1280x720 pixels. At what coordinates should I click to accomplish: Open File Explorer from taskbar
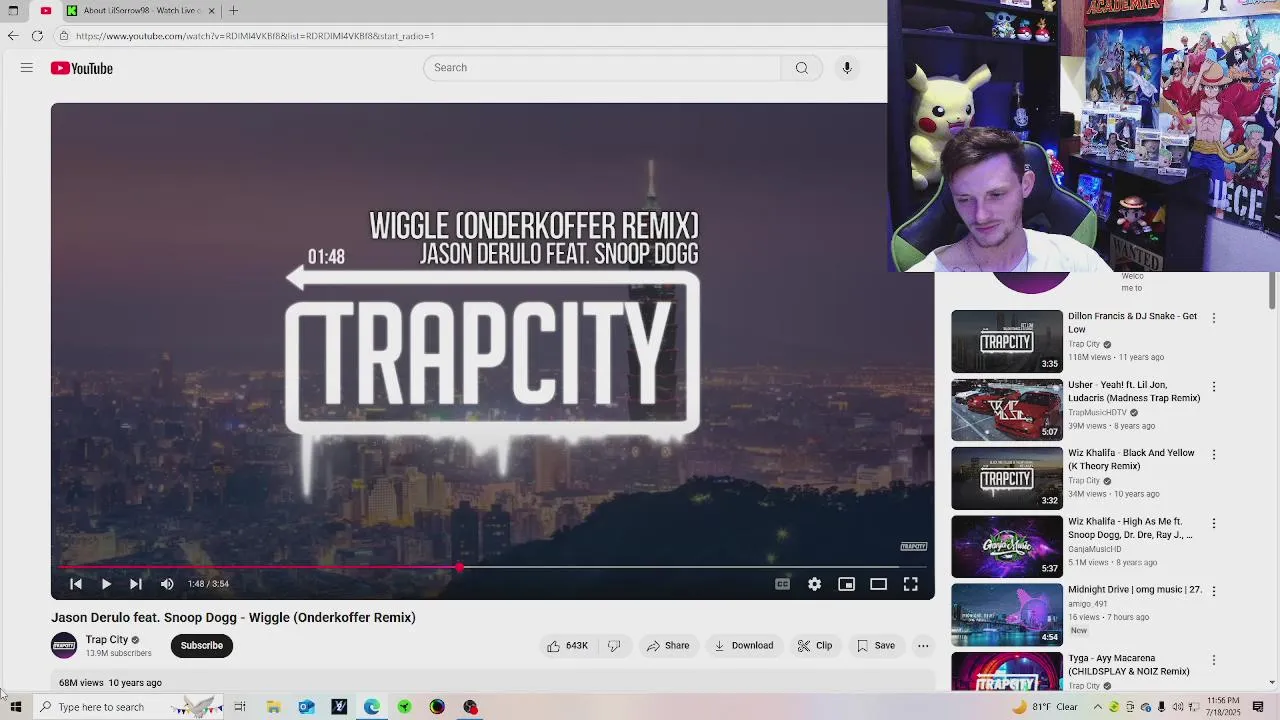[x=273, y=707]
